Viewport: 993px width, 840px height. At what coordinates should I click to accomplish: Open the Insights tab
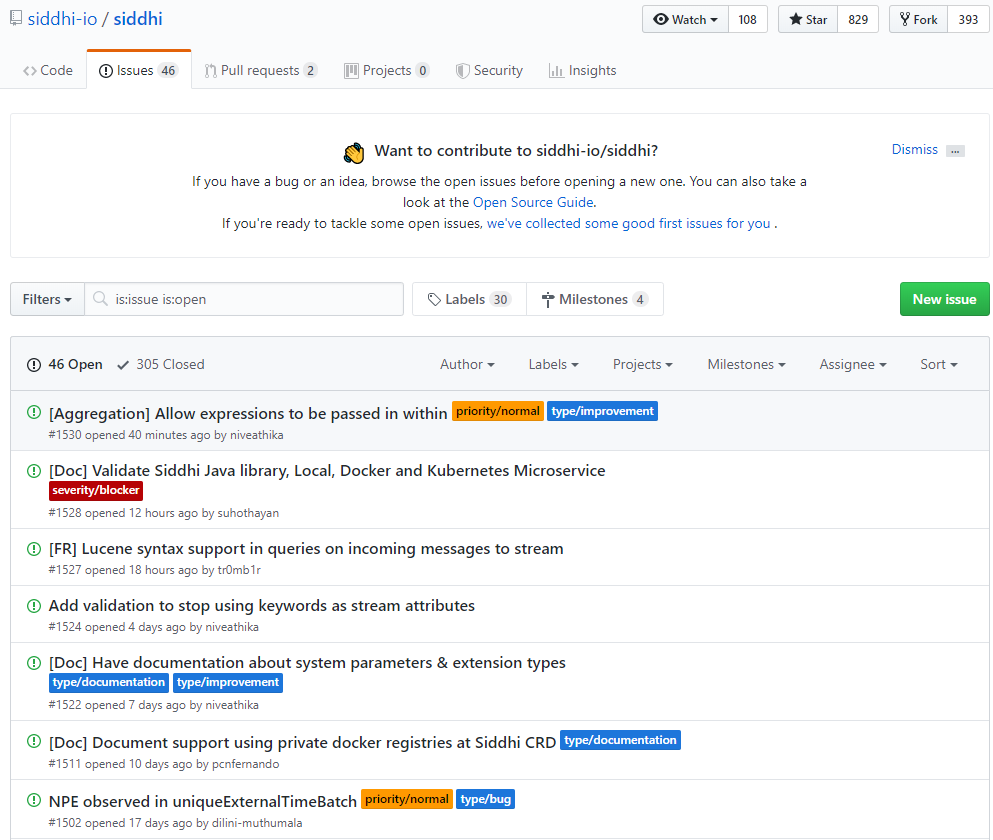click(x=582, y=71)
